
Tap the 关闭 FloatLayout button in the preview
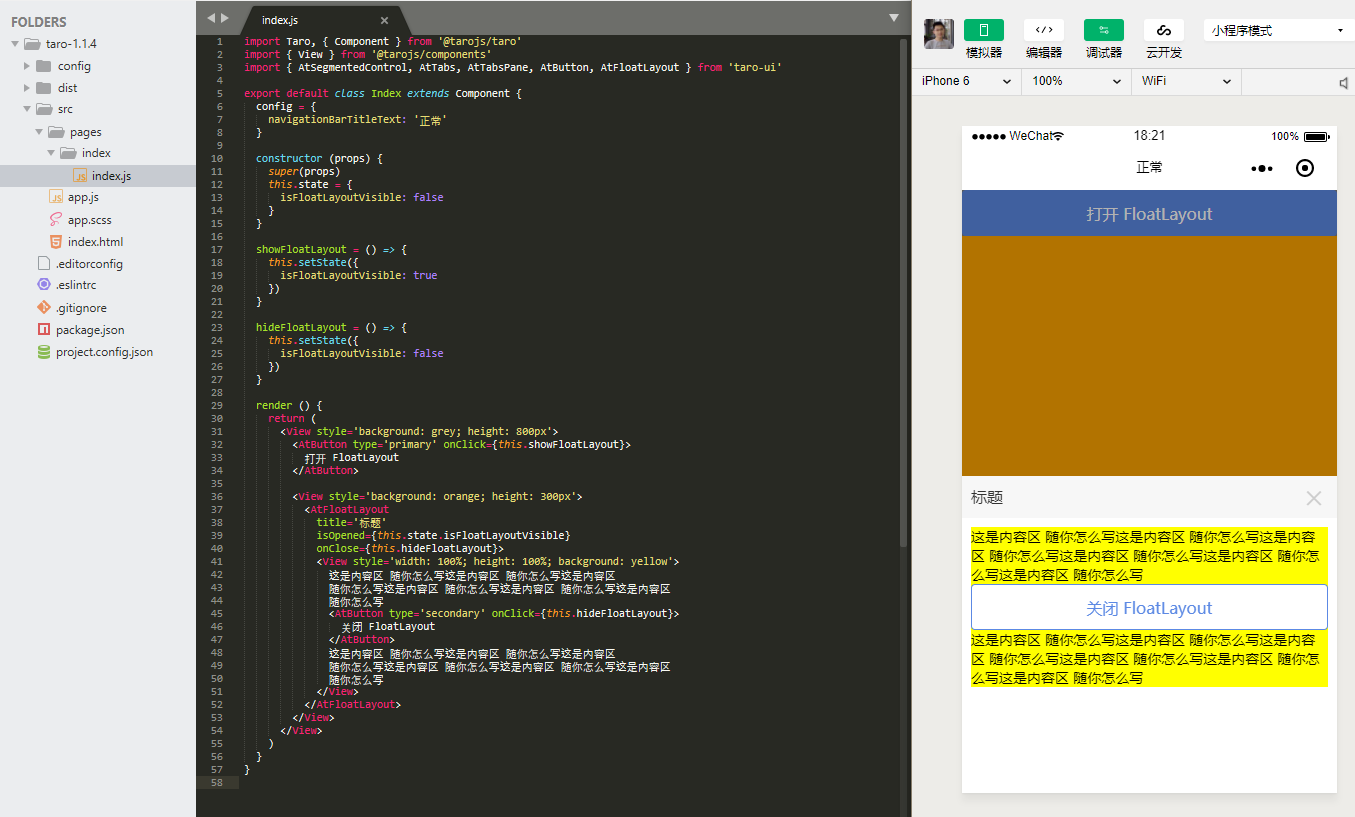1148,607
